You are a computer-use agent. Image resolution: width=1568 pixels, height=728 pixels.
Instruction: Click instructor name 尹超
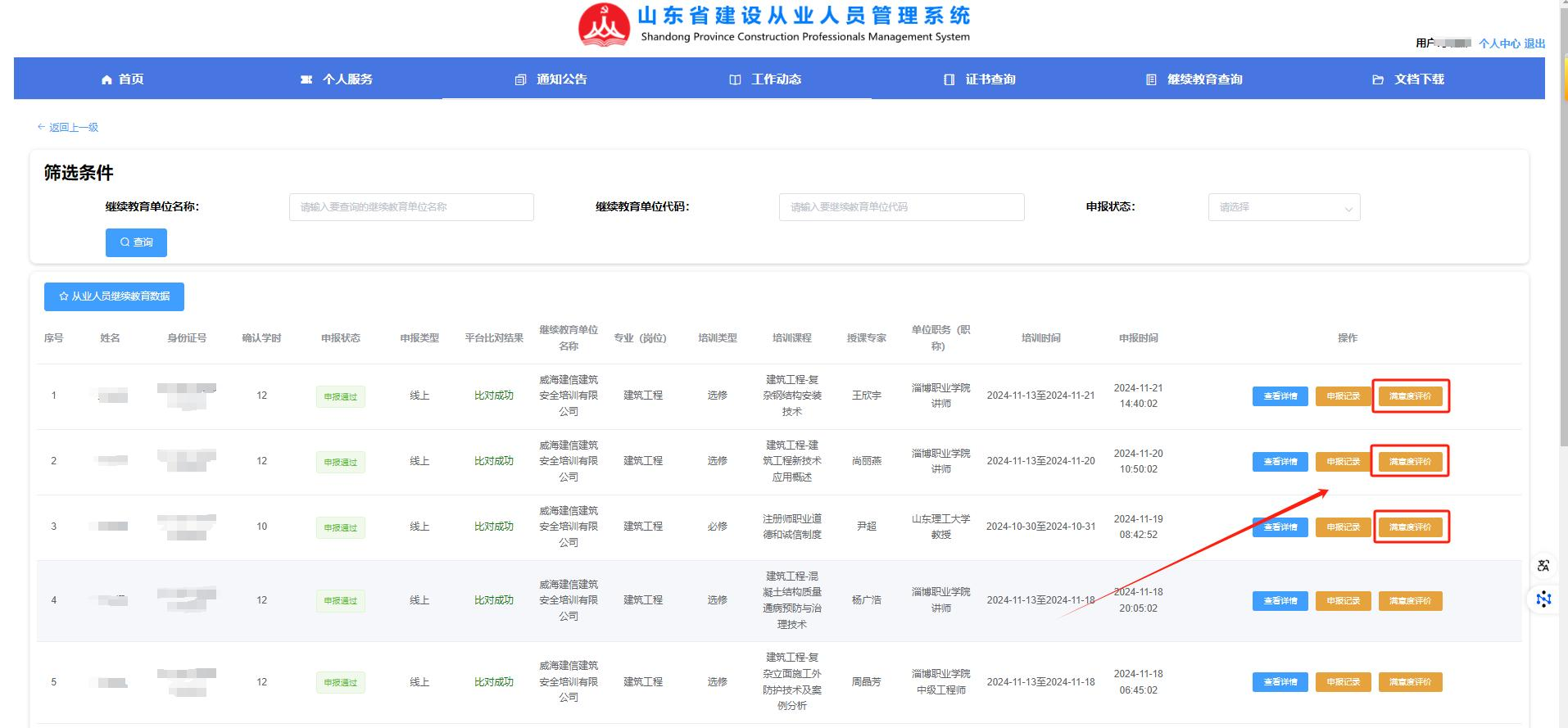click(866, 527)
